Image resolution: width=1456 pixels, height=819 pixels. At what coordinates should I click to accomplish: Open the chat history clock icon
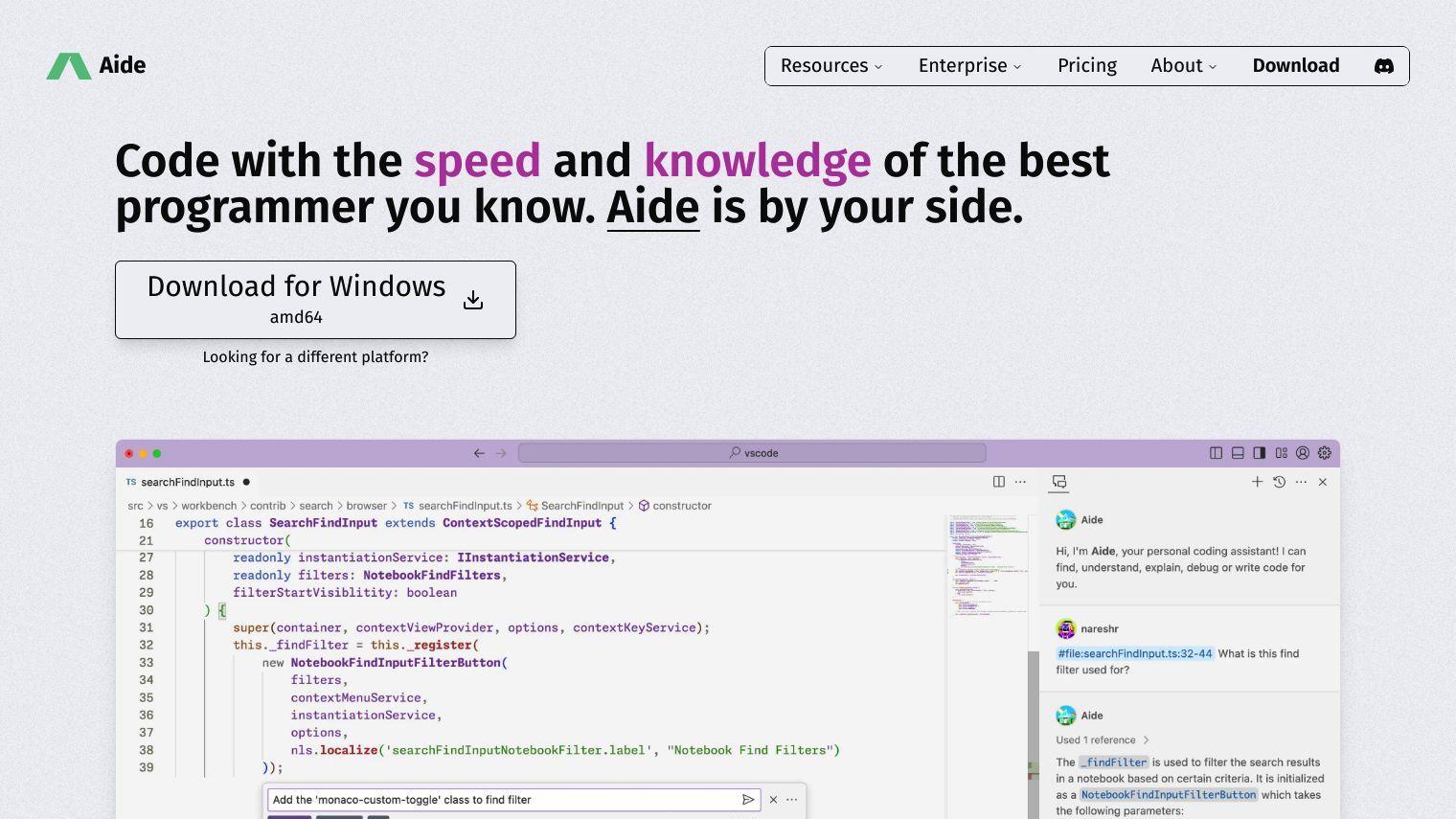pos(1279,482)
